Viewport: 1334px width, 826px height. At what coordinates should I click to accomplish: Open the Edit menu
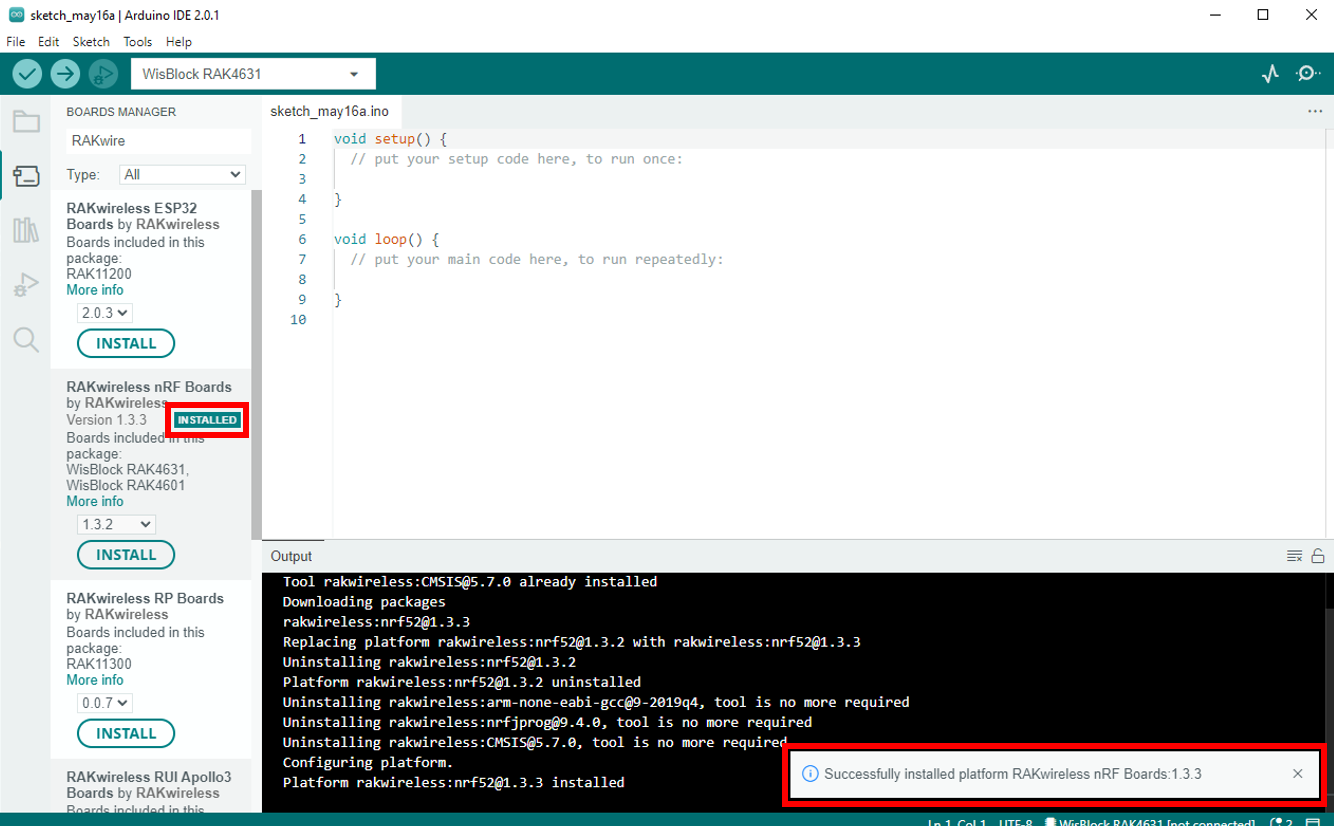click(x=48, y=42)
